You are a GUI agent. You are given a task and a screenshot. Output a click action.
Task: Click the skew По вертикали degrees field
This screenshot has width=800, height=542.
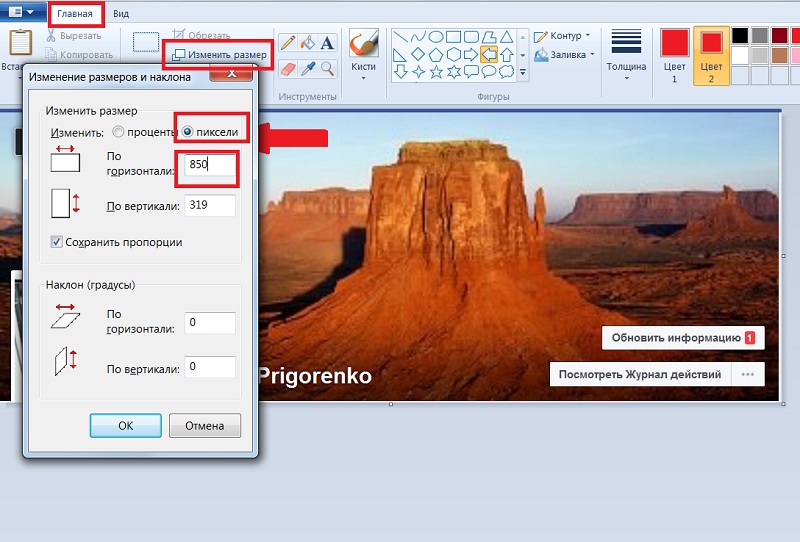[210, 366]
